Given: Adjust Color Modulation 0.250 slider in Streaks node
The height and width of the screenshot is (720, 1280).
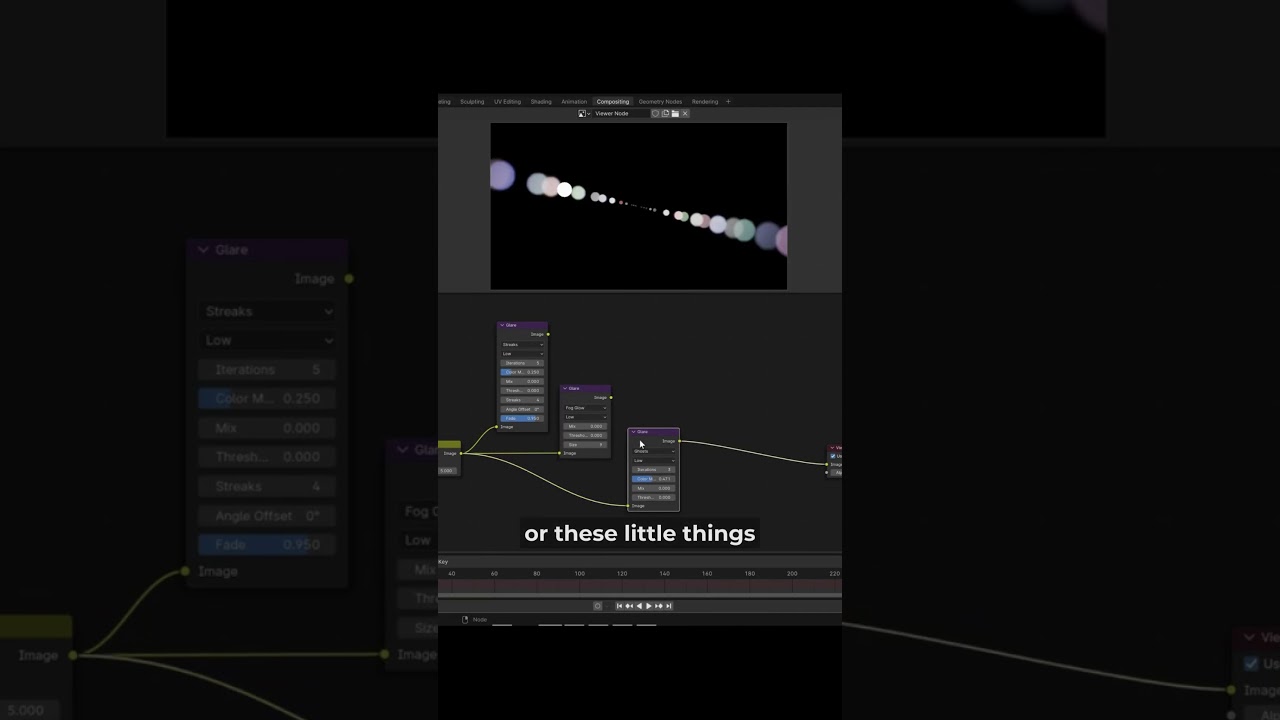Looking at the screenshot, I should pos(522,372).
